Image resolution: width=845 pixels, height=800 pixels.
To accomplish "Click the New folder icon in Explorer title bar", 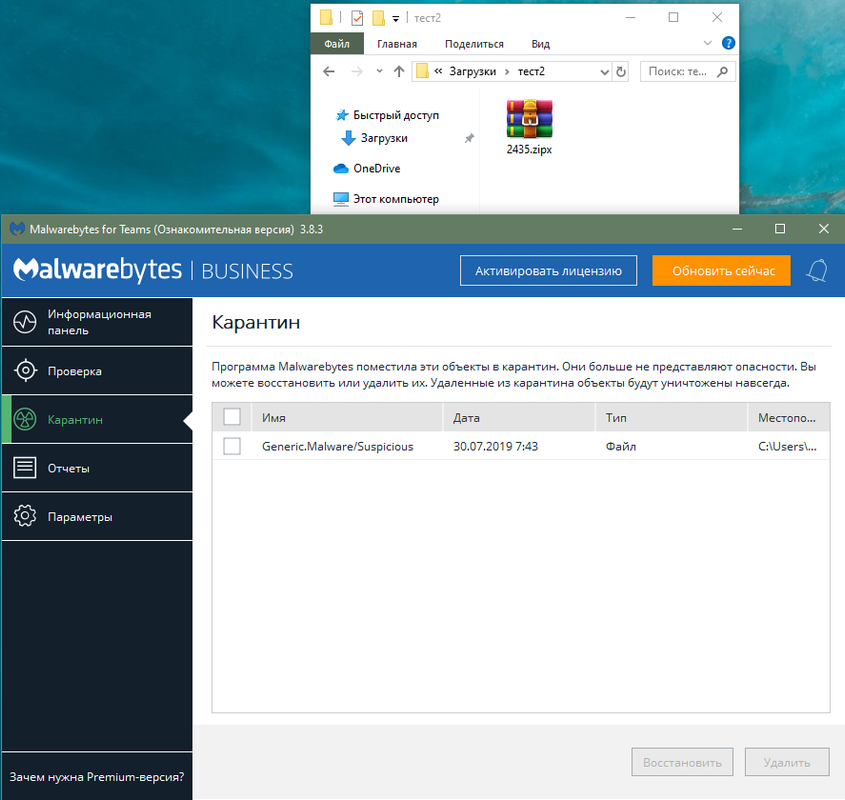I will coord(379,18).
